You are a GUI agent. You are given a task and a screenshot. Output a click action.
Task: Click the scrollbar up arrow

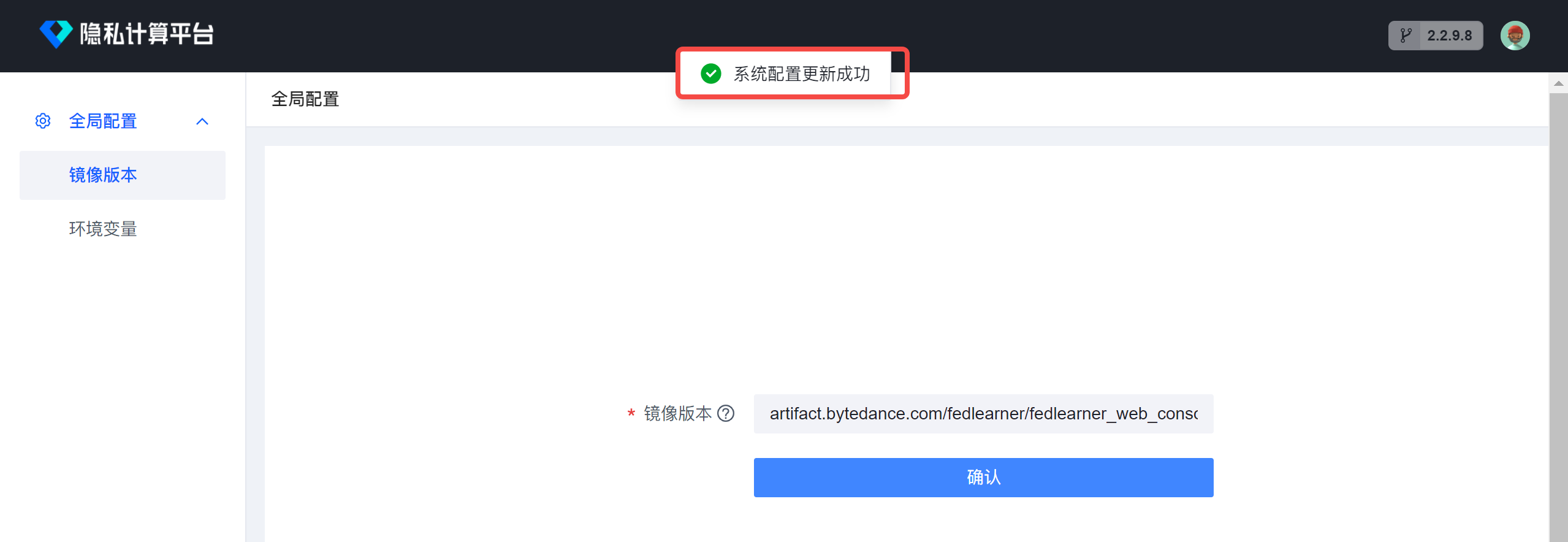click(1558, 83)
